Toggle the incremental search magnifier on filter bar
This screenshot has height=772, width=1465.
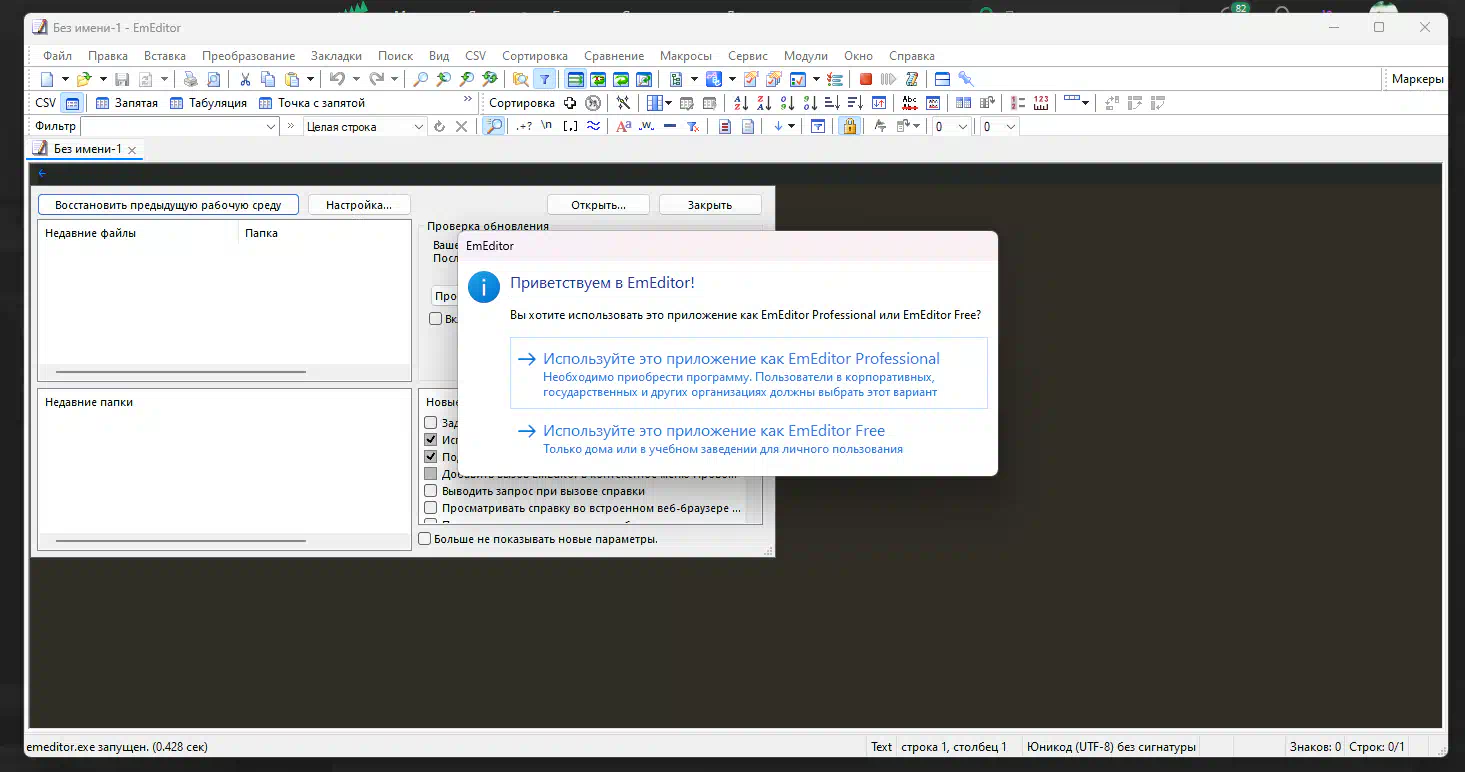pyautogui.click(x=494, y=127)
